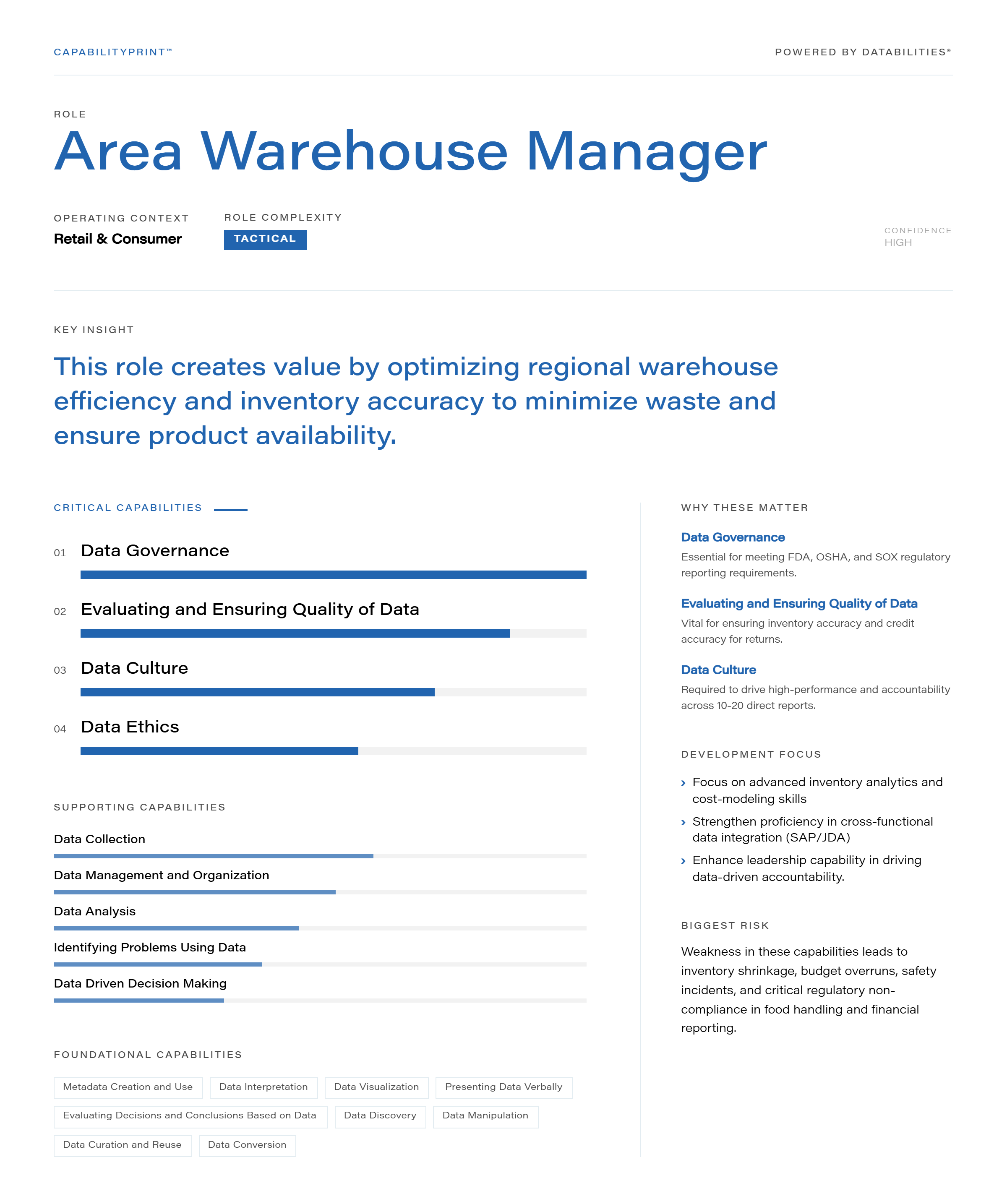Select the Data Visualization tag
Viewport: 1007px width, 1204px height.
pyautogui.click(x=377, y=1088)
